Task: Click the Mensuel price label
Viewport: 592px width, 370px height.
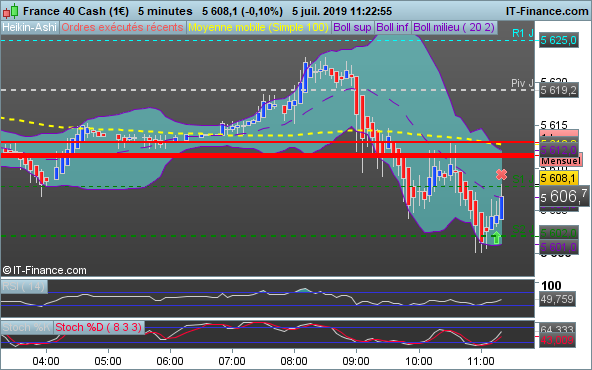Action: (560, 161)
